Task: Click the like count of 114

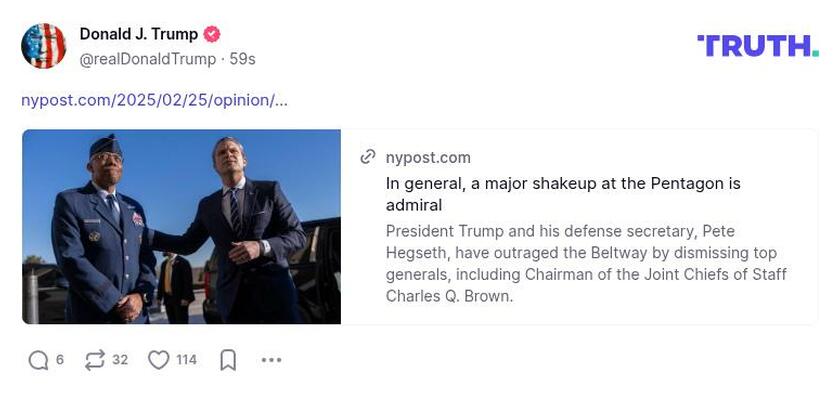Action: [186, 360]
